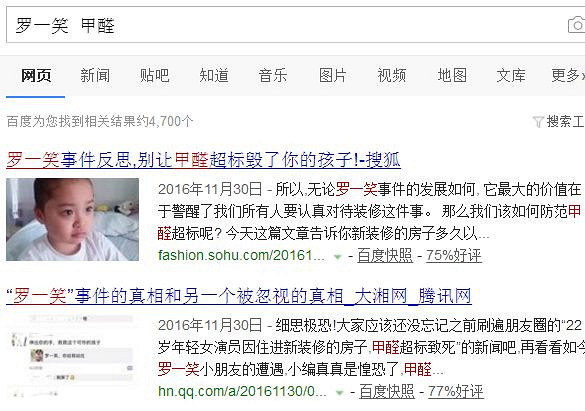Screen dimensions: 585x411
Task: Open the 文库 (library) tab
Action: (x=511, y=75)
